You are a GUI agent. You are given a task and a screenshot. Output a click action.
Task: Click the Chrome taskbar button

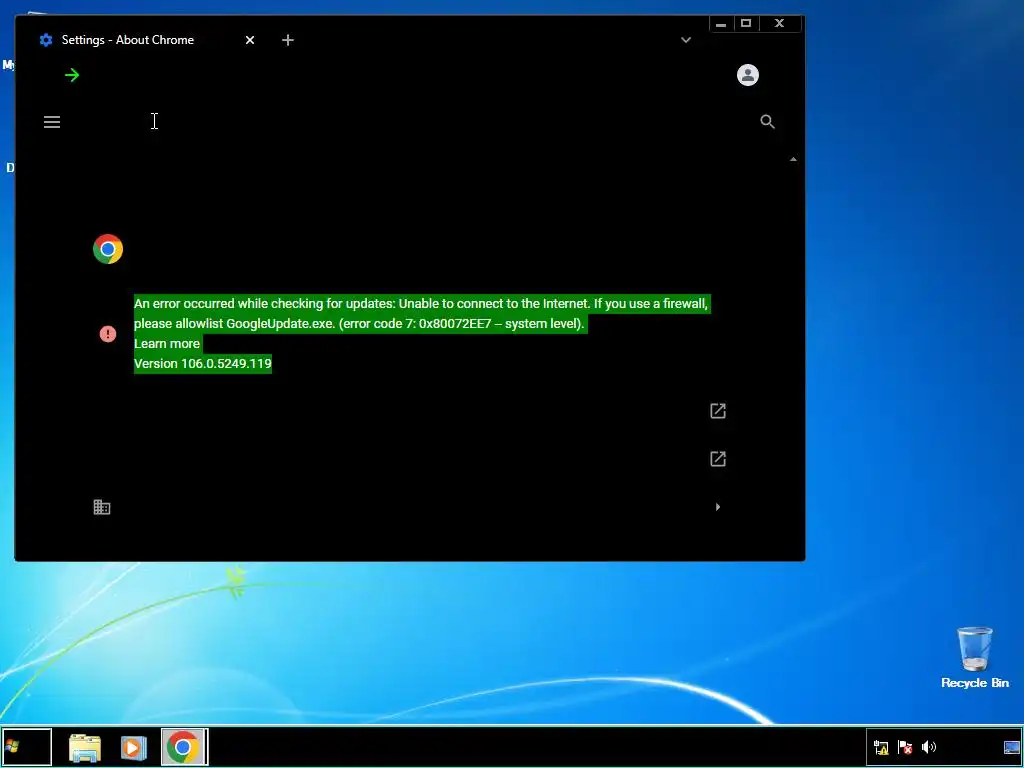click(x=184, y=747)
